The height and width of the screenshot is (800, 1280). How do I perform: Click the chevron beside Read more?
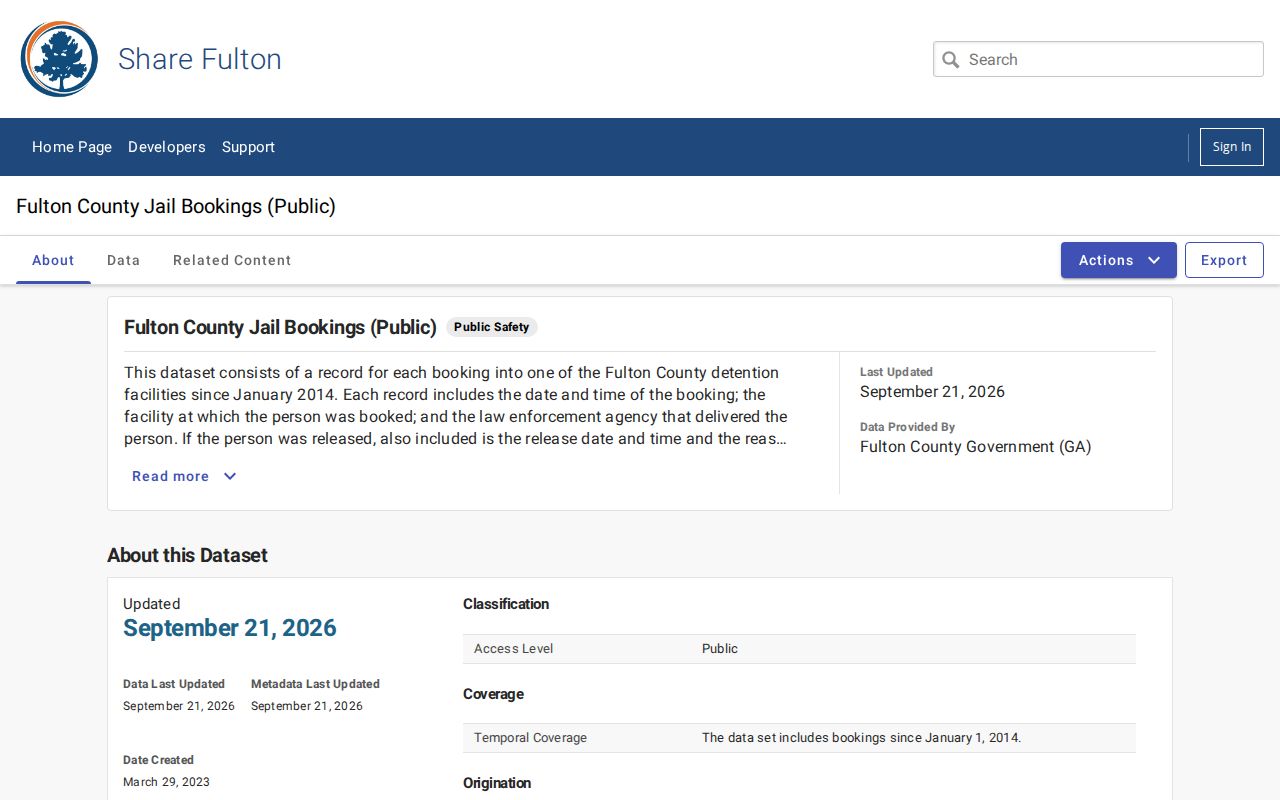[230, 476]
